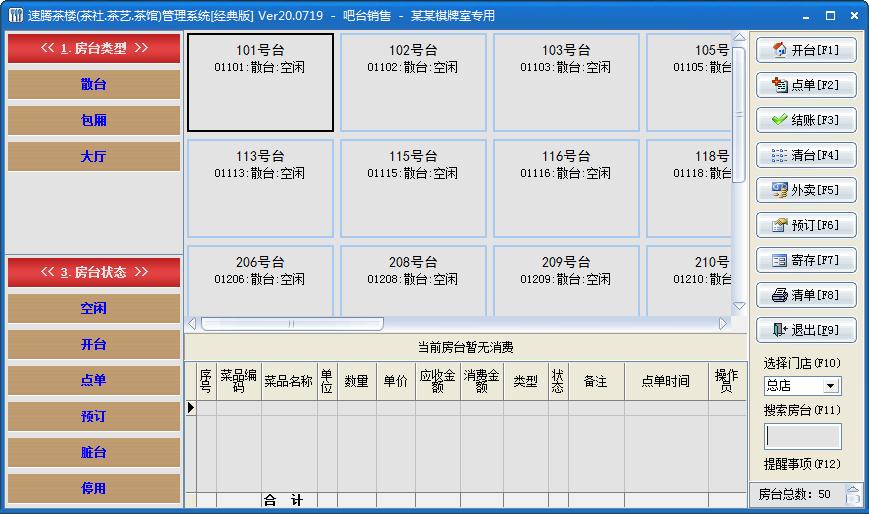Show tables with 预订 status
This screenshot has height=514, width=869.
tap(94, 416)
